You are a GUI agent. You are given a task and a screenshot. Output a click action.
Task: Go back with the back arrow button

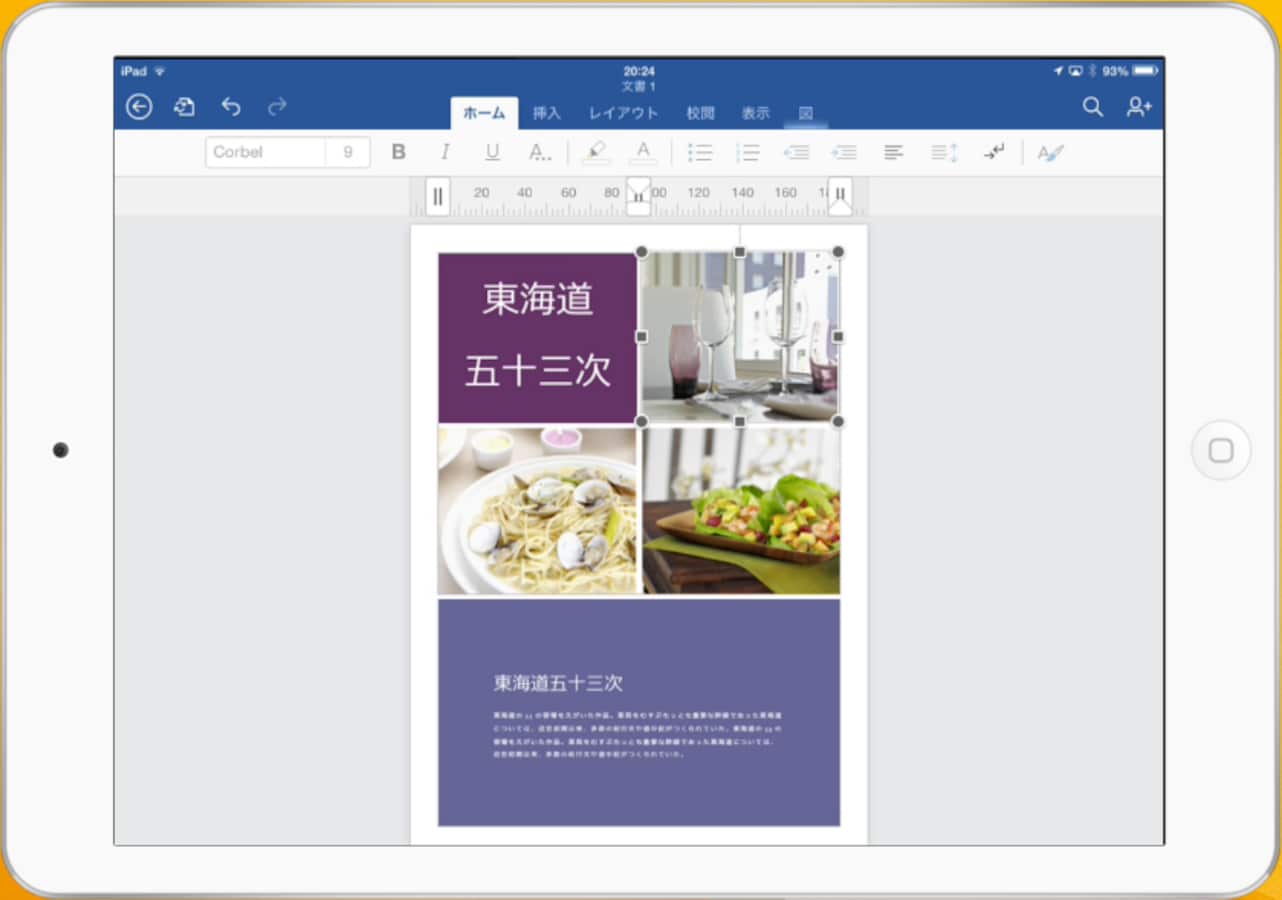tap(138, 105)
